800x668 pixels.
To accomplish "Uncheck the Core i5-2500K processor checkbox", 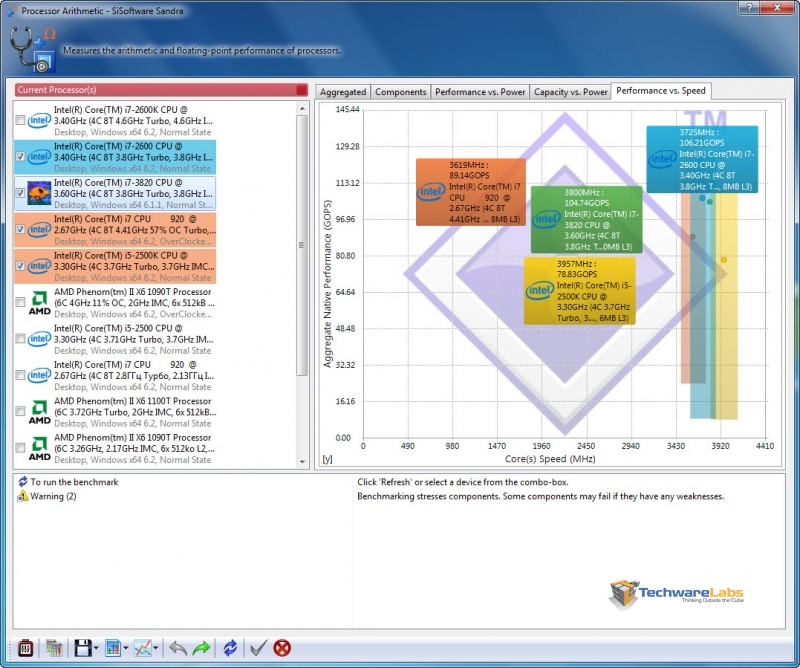I will (20, 266).
